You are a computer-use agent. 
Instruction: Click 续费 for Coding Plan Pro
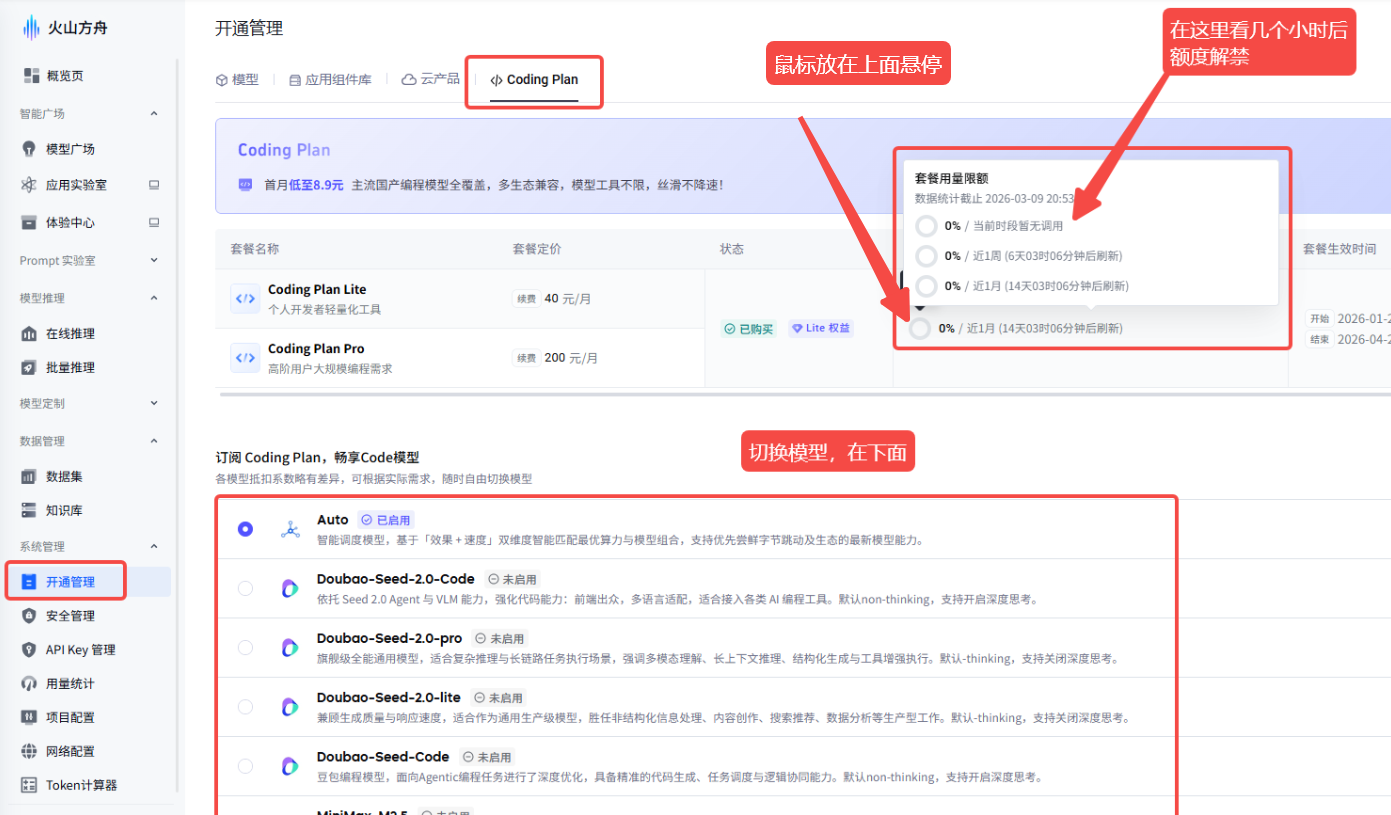(x=526, y=358)
